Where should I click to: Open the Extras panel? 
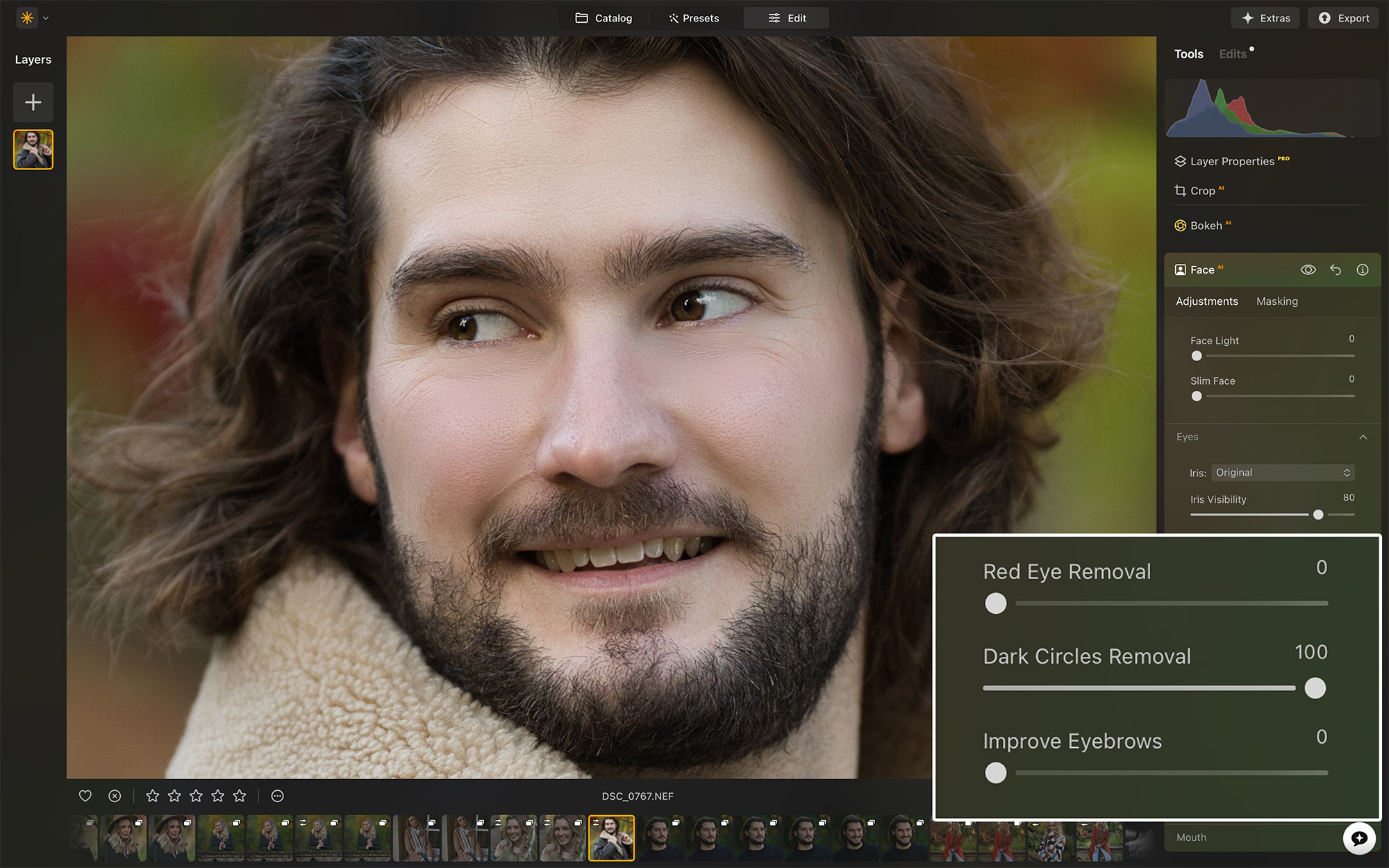[1265, 17]
